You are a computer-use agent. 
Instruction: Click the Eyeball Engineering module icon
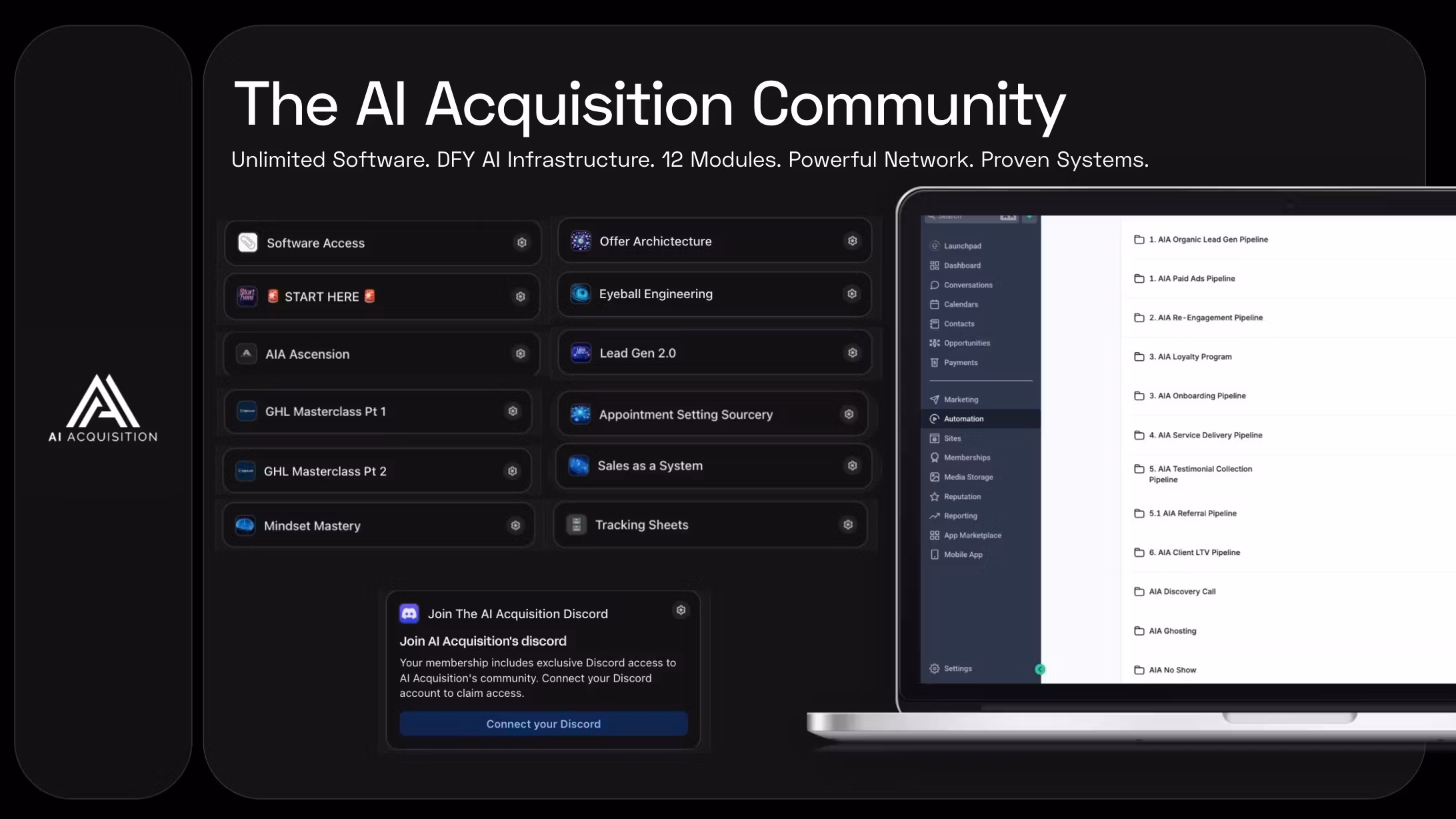[581, 293]
